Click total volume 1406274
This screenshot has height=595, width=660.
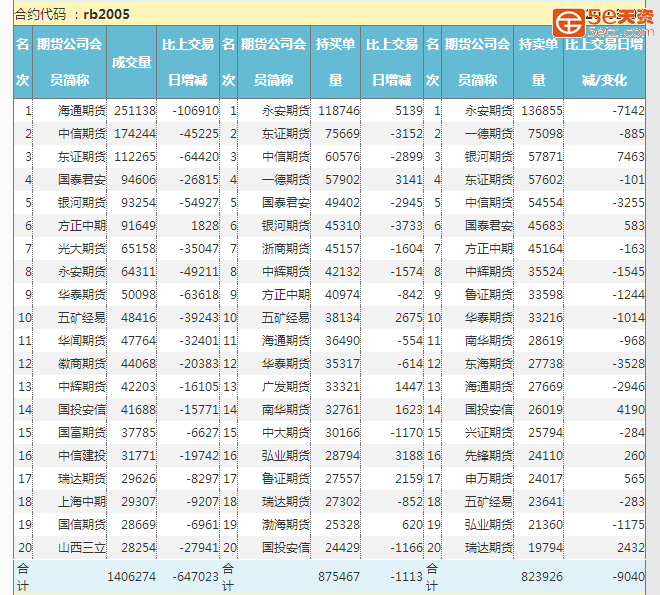tap(131, 576)
